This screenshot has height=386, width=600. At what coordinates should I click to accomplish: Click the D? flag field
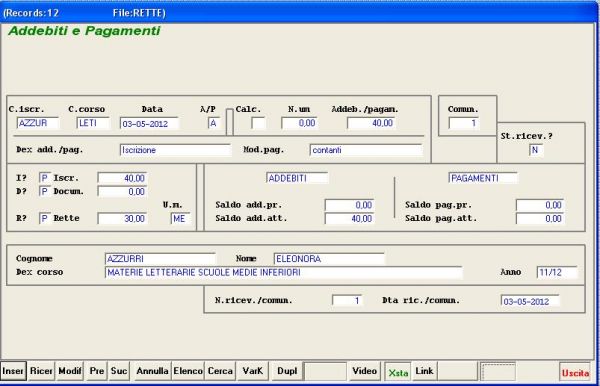point(45,191)
